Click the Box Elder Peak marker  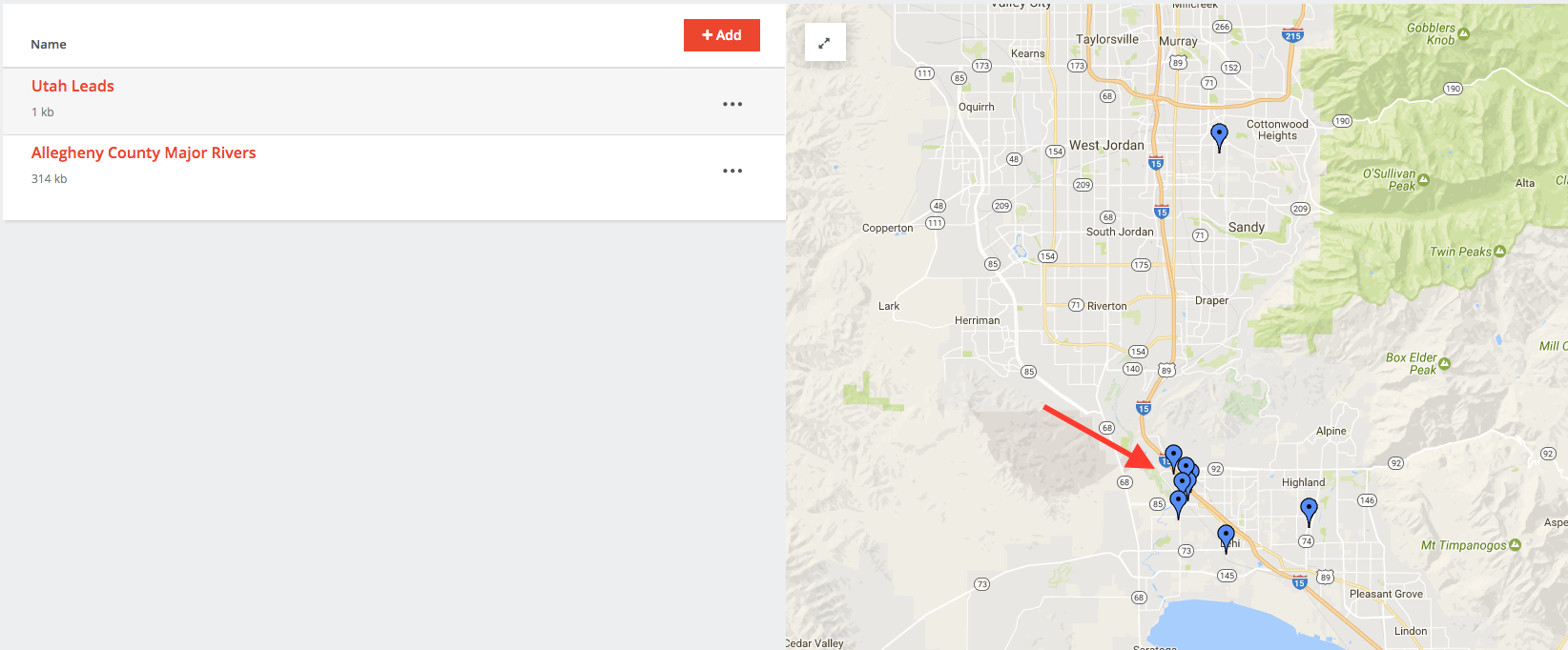[x=1444, y=364]
